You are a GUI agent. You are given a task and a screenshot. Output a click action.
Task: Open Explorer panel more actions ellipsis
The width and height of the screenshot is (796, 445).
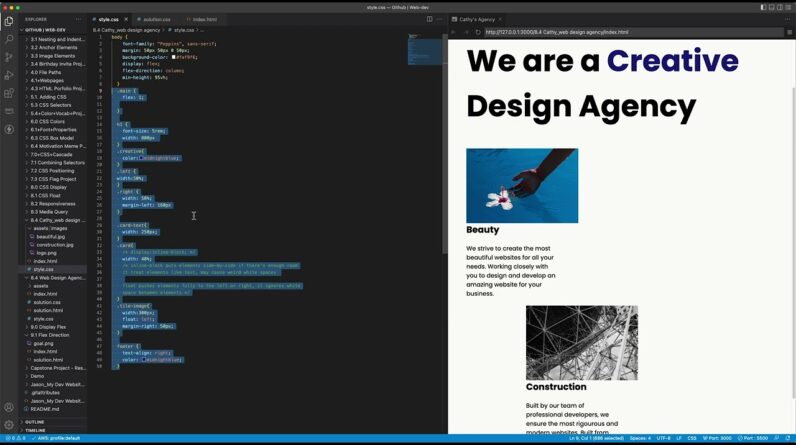click(x=78, y=19)
